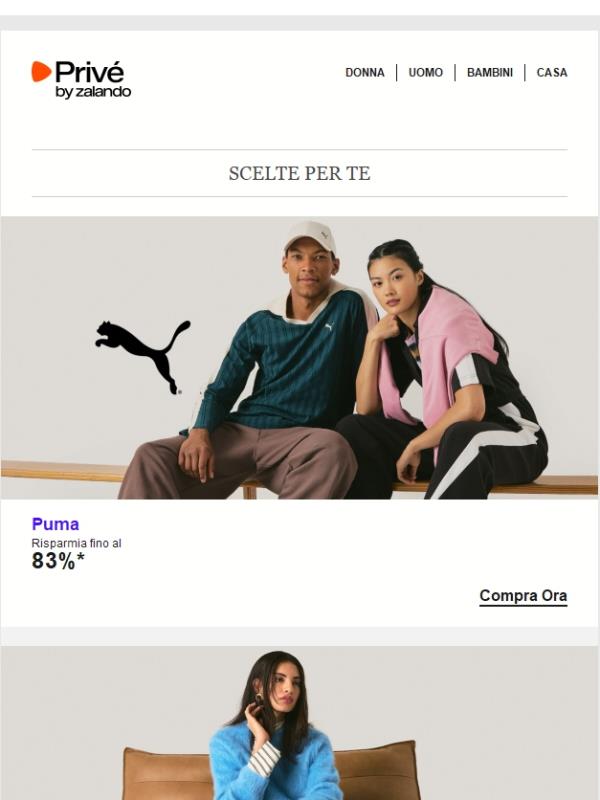The image size is (600, 800).
Task: Click the Compra Ora link
Action: pos(523,596)
